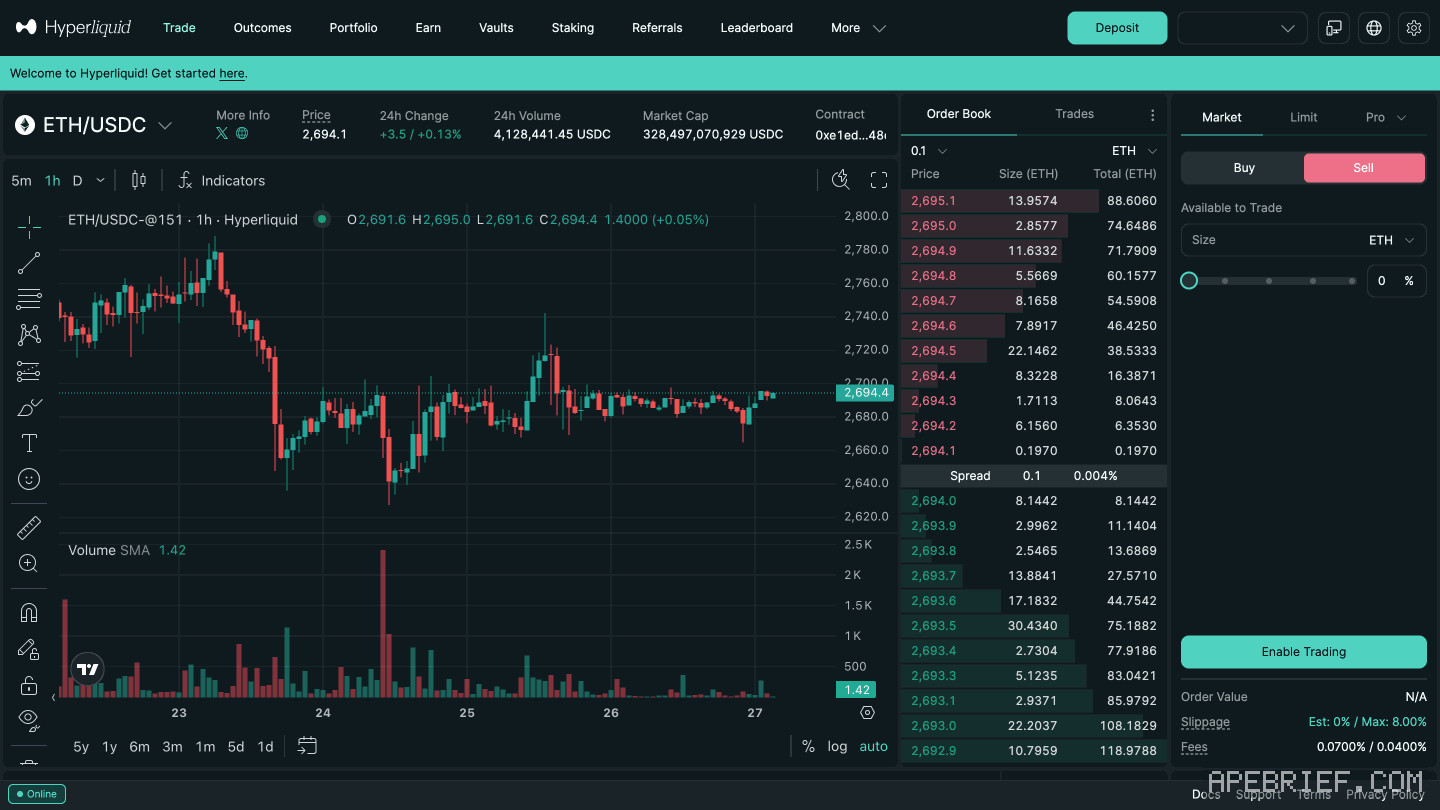The image size is (1440, 810).
Task: Activate the zoom in tool
Action: (29, 563)
